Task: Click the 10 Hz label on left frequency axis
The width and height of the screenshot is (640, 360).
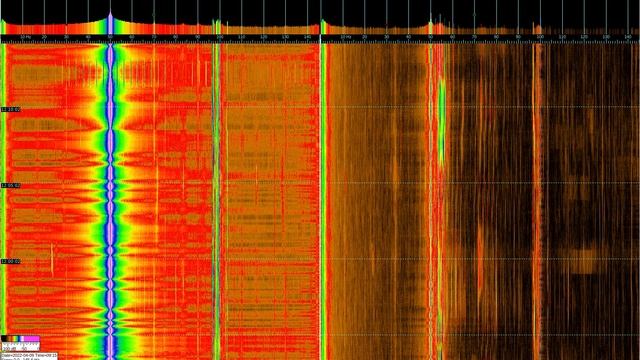Action: coord(25,37)
